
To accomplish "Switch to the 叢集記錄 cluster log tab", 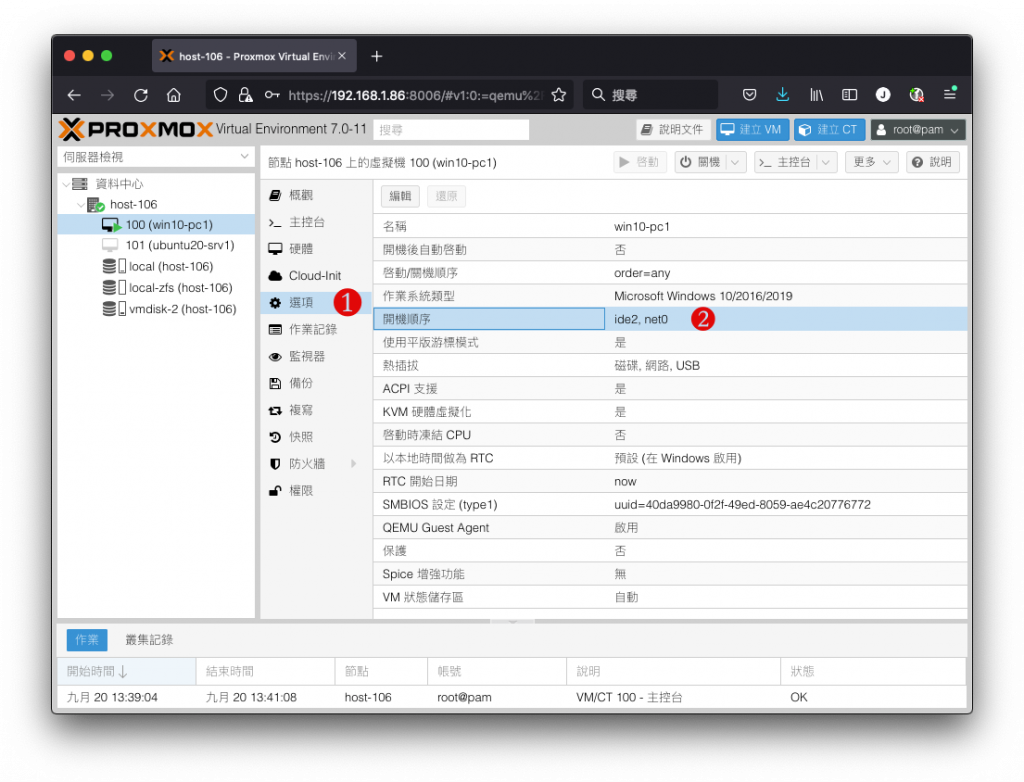I will click(x=149, y=640).
